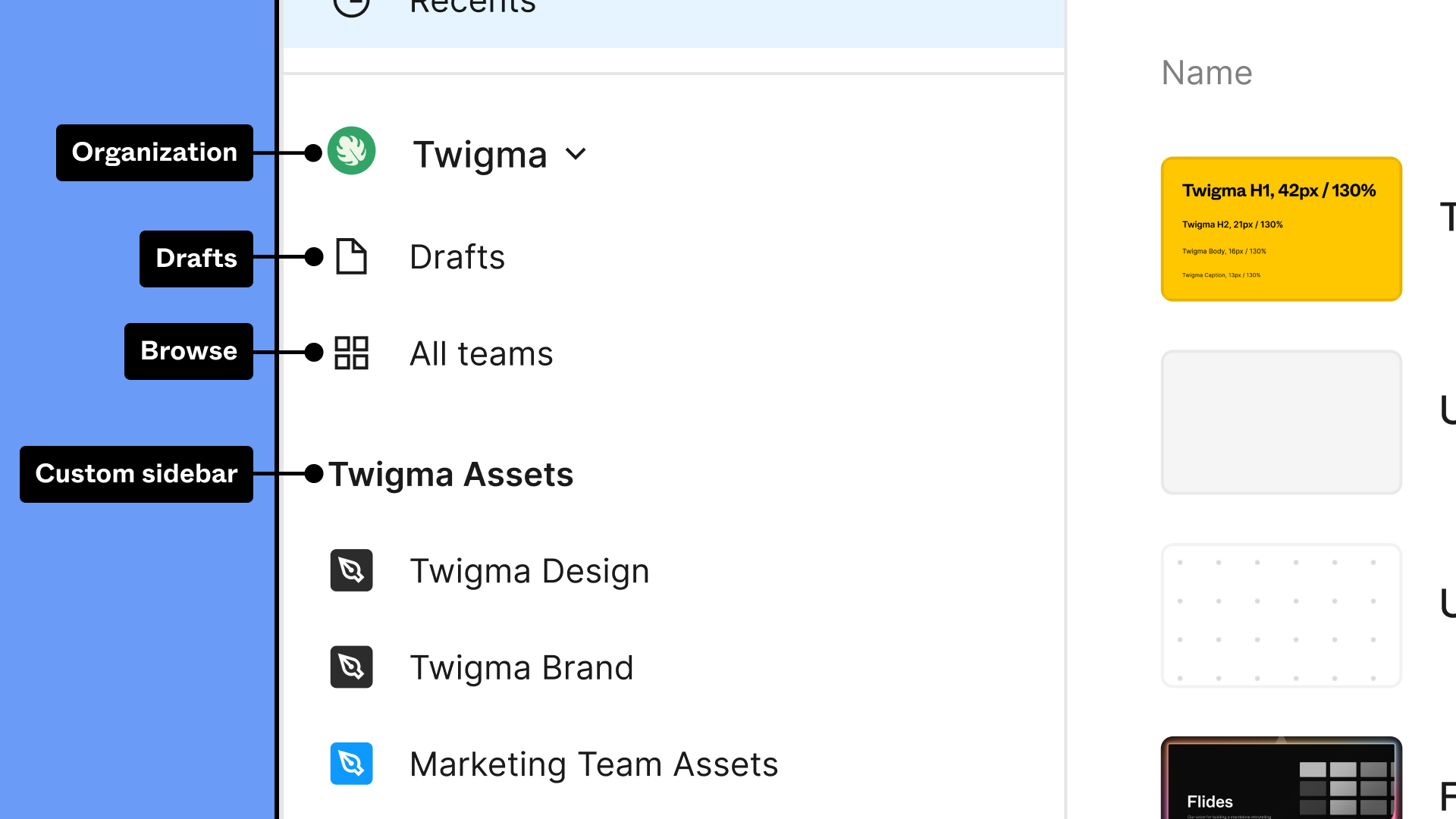Click the Twigma Brand team icon
This screenshot has height=819, width=1456.
coord(351,667)
